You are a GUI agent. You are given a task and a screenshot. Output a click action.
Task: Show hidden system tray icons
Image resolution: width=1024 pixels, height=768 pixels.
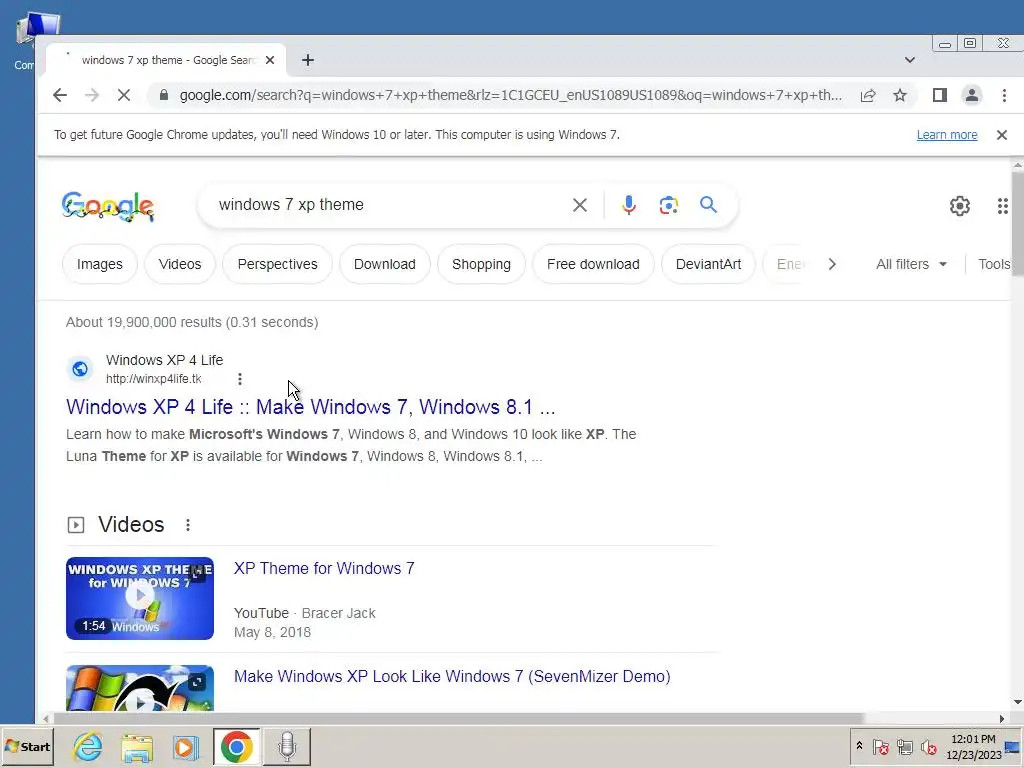pos(859,746)
